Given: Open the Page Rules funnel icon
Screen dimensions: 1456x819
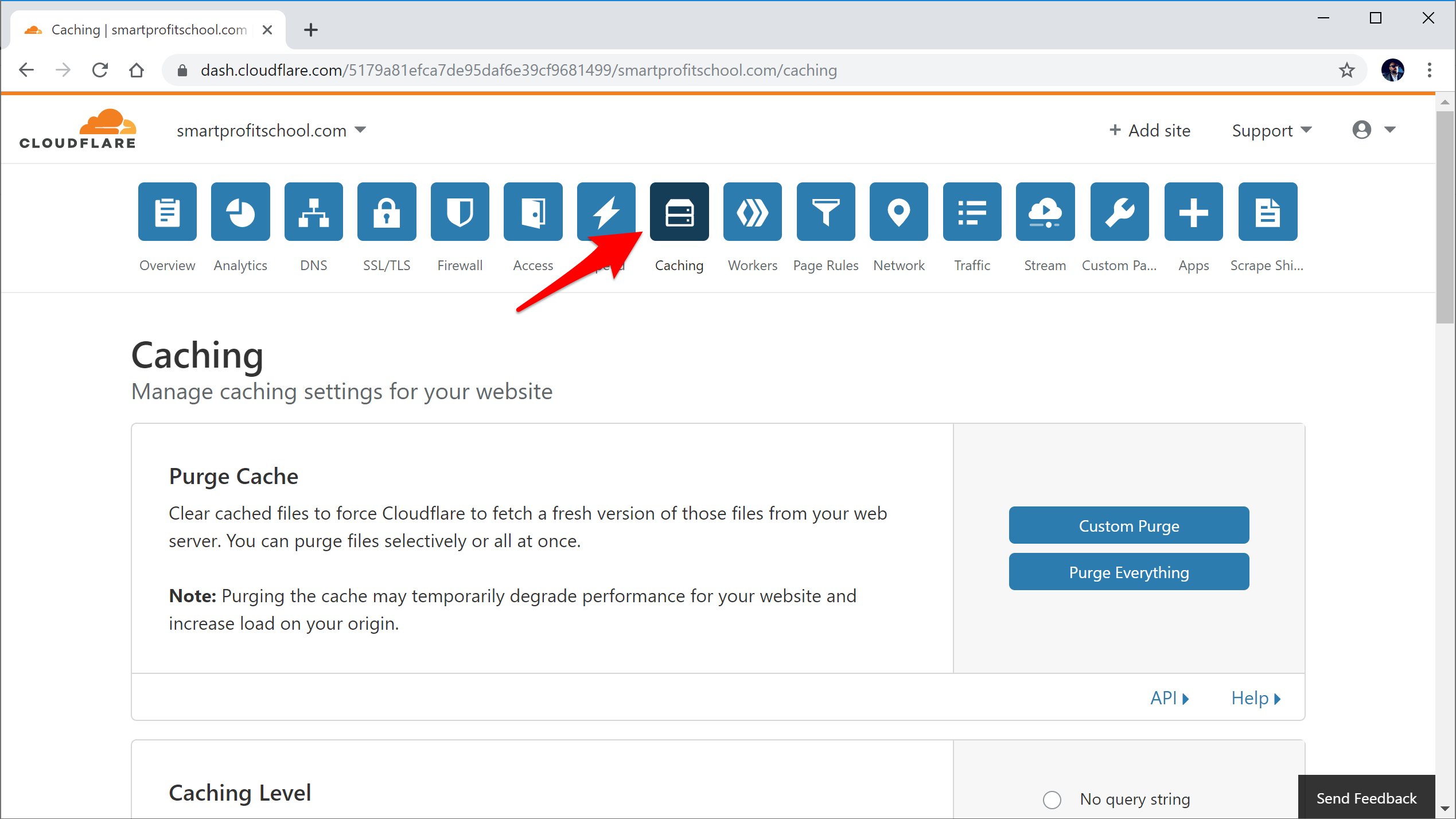Looking at the screenshot, I should (x=826, y=212).
